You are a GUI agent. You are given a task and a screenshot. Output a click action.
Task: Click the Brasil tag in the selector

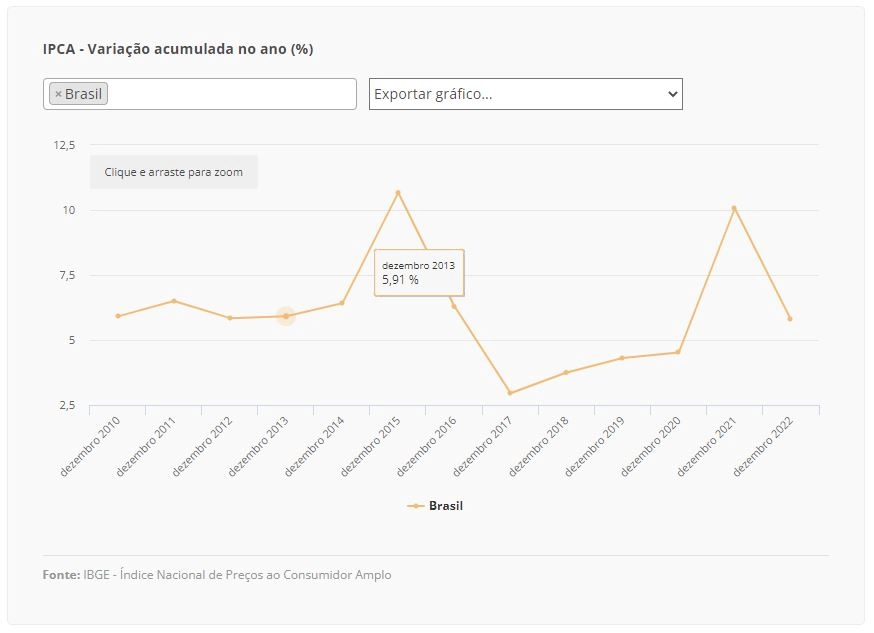(x=79, y=94)
